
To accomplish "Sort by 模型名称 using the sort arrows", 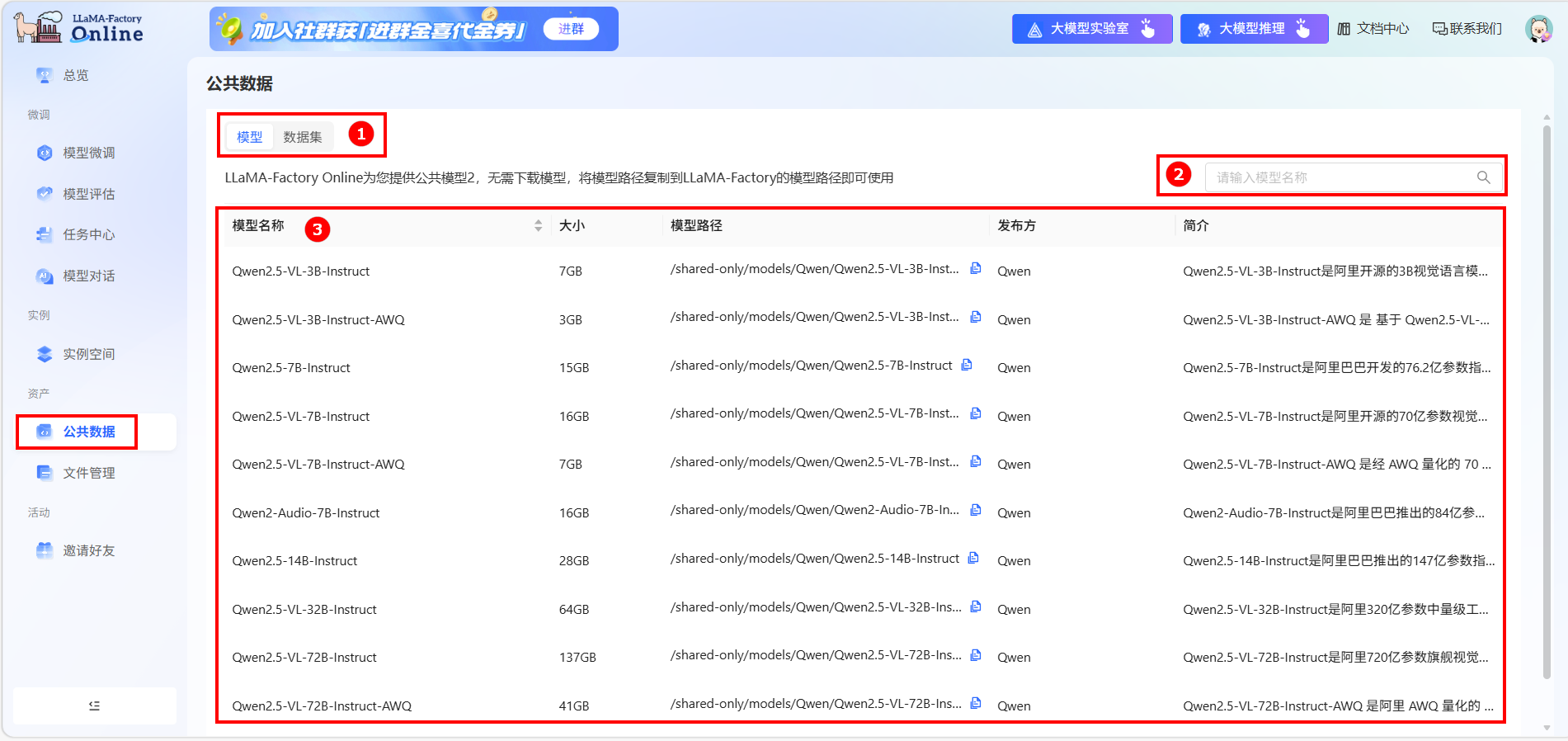I will [538, 225].
